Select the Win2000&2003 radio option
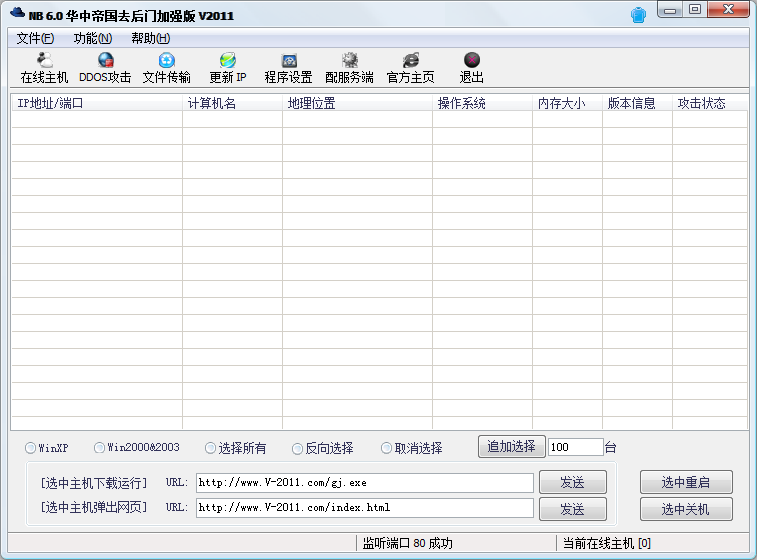 pyautogui.click(x=100, y=448)
